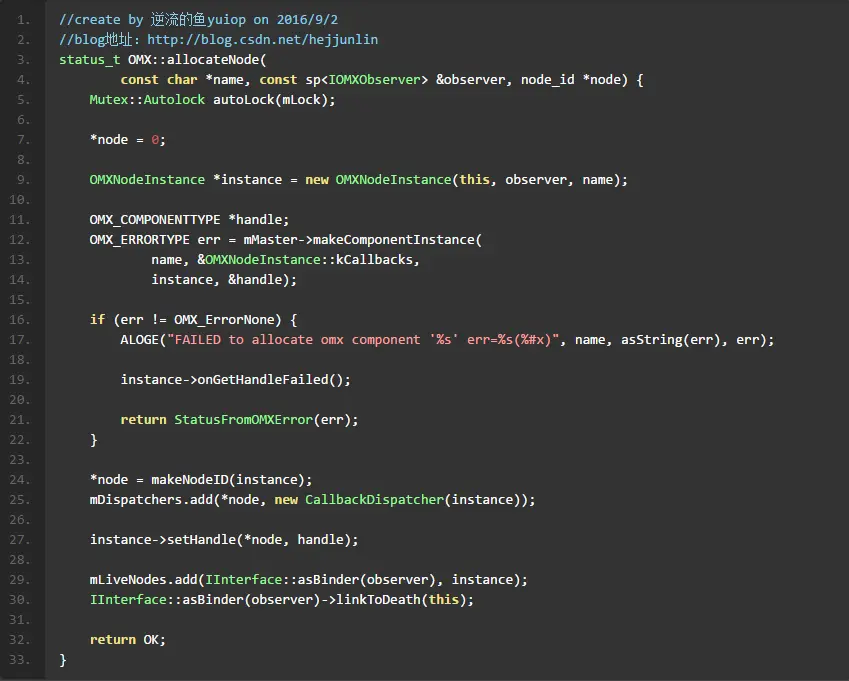Click '&handle);' on line 14
The height and width of the screenshot is (681, 849).
[x=263, y=280]
